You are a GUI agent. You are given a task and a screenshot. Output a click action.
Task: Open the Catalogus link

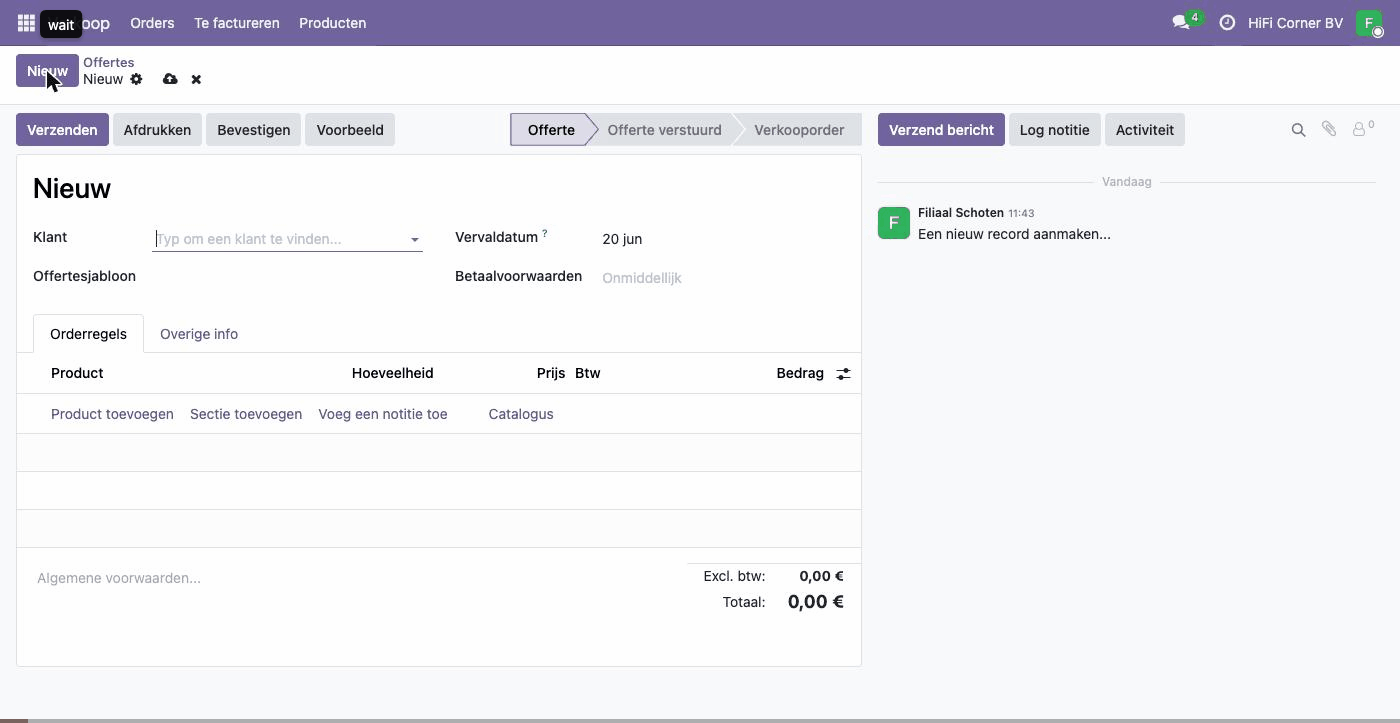click(x=521, y=414)
